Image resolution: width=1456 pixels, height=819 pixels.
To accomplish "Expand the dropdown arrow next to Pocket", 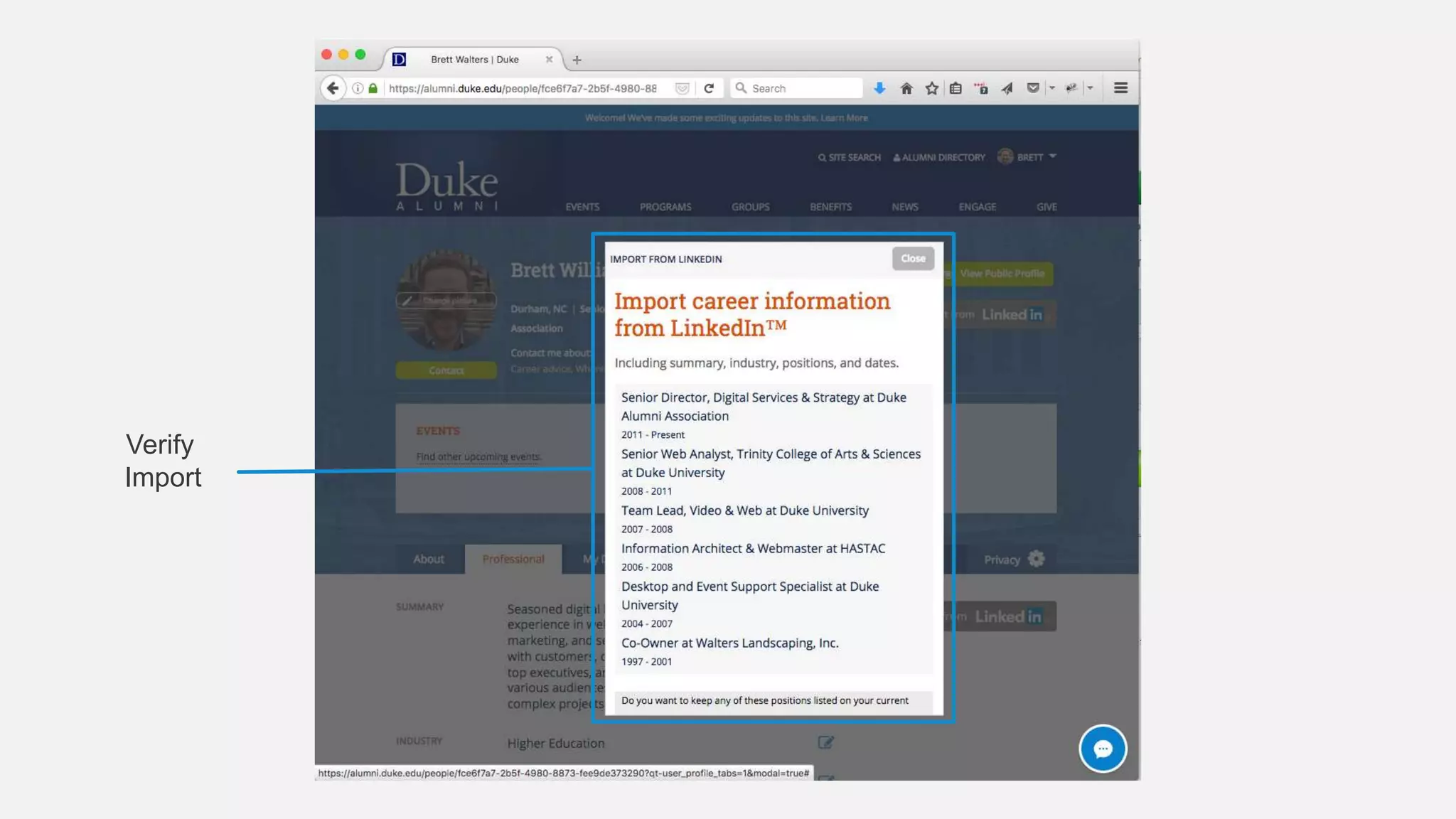I will pos(1052,88).
